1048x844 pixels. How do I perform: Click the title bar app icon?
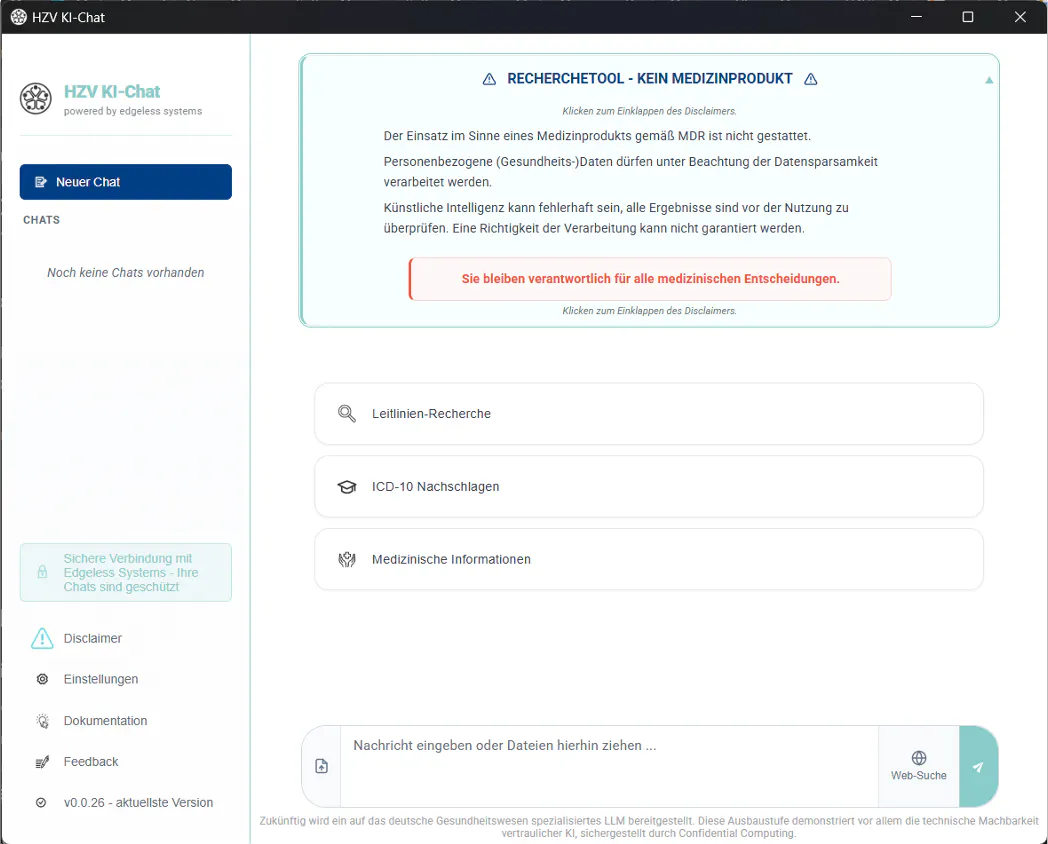pyautogui.click(x=19, y=17)
